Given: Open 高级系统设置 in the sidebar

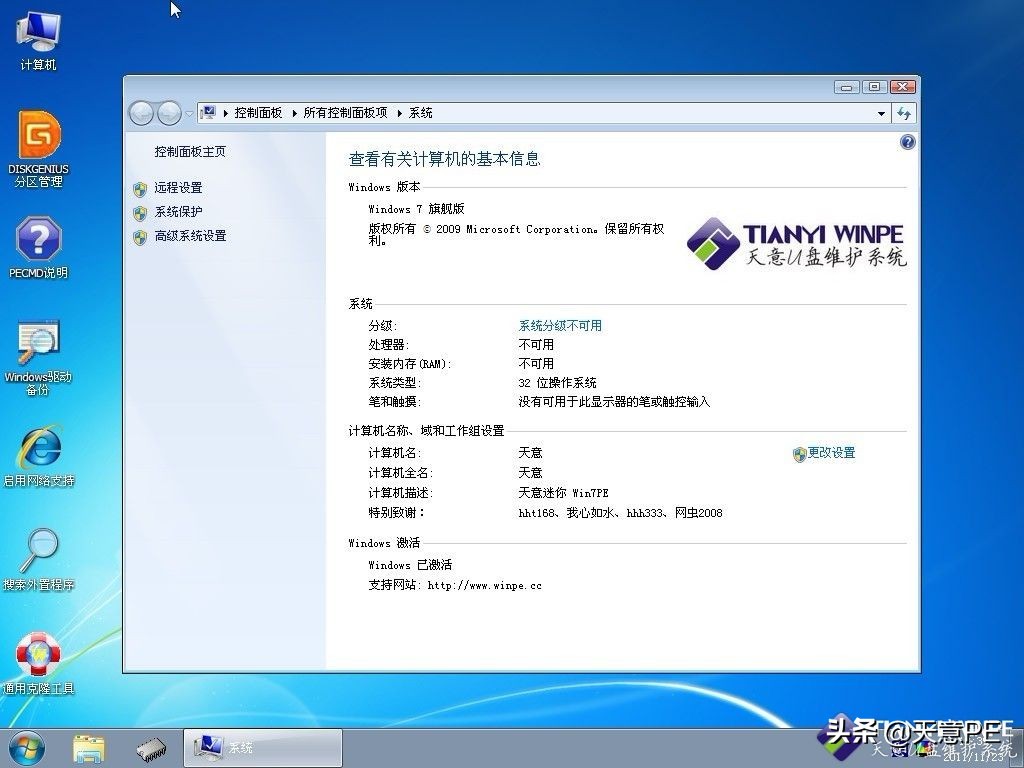Looking at the screenshot, I should click(x=191, y=236).
